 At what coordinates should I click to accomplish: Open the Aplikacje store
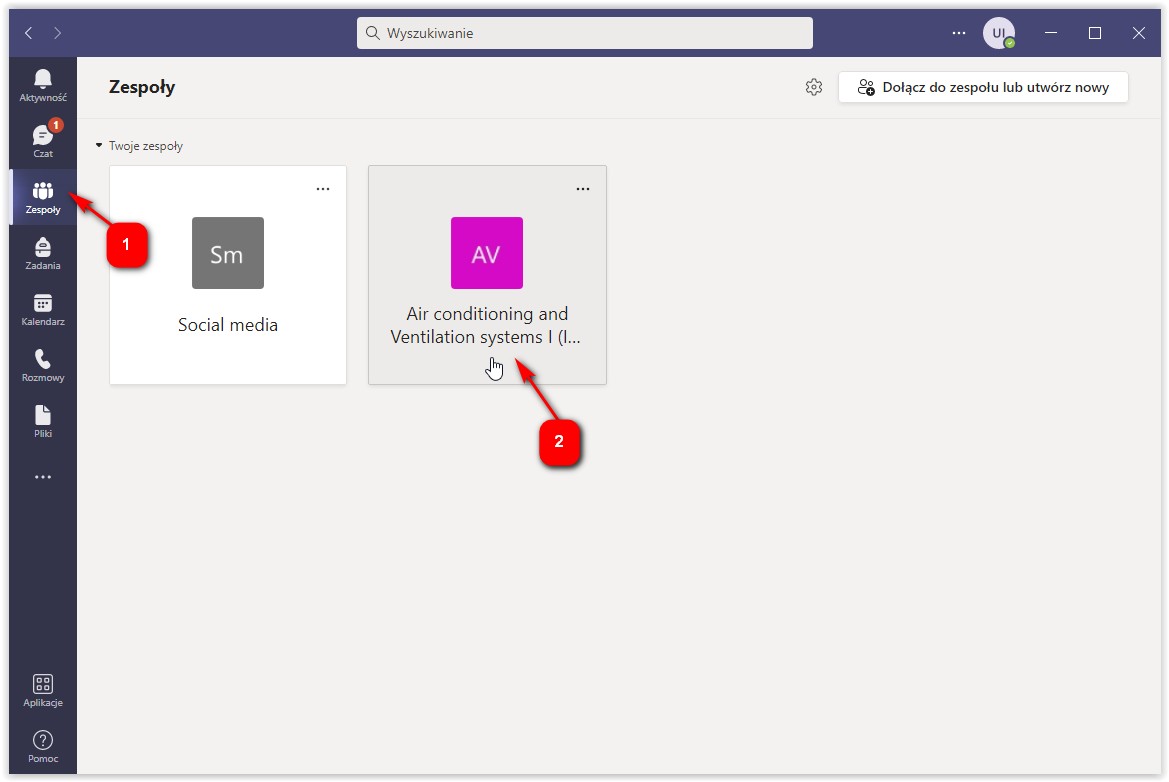point(42,690)
